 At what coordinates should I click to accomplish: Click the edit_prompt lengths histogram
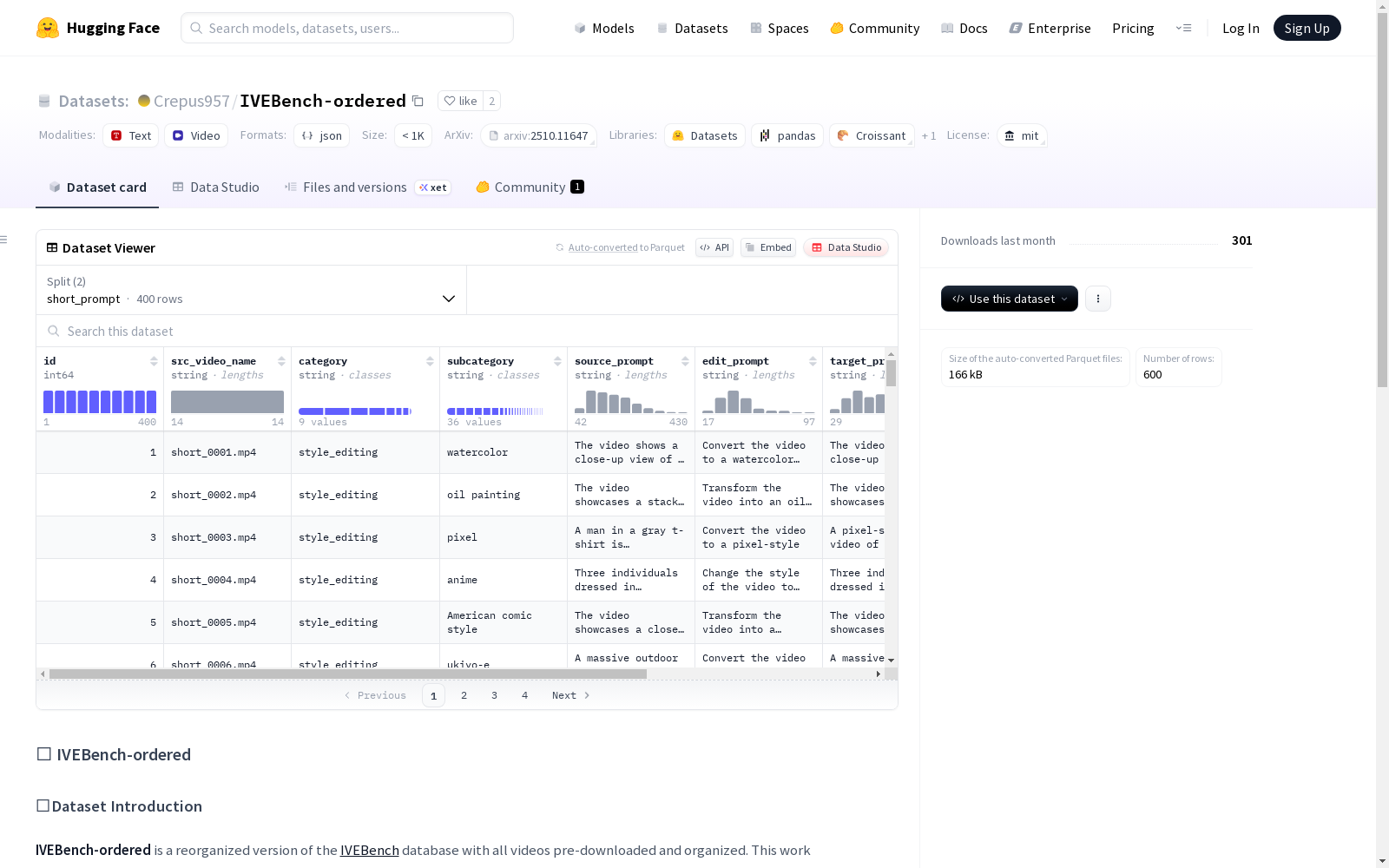tap(759, 402)
